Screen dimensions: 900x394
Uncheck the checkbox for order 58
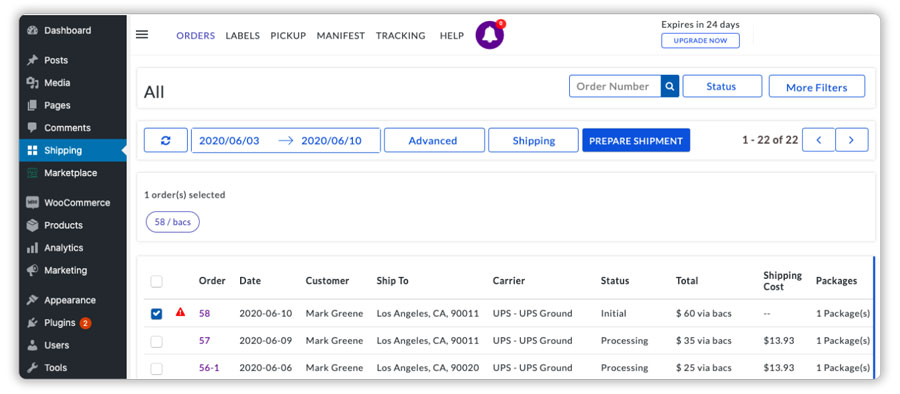[156, 314]
